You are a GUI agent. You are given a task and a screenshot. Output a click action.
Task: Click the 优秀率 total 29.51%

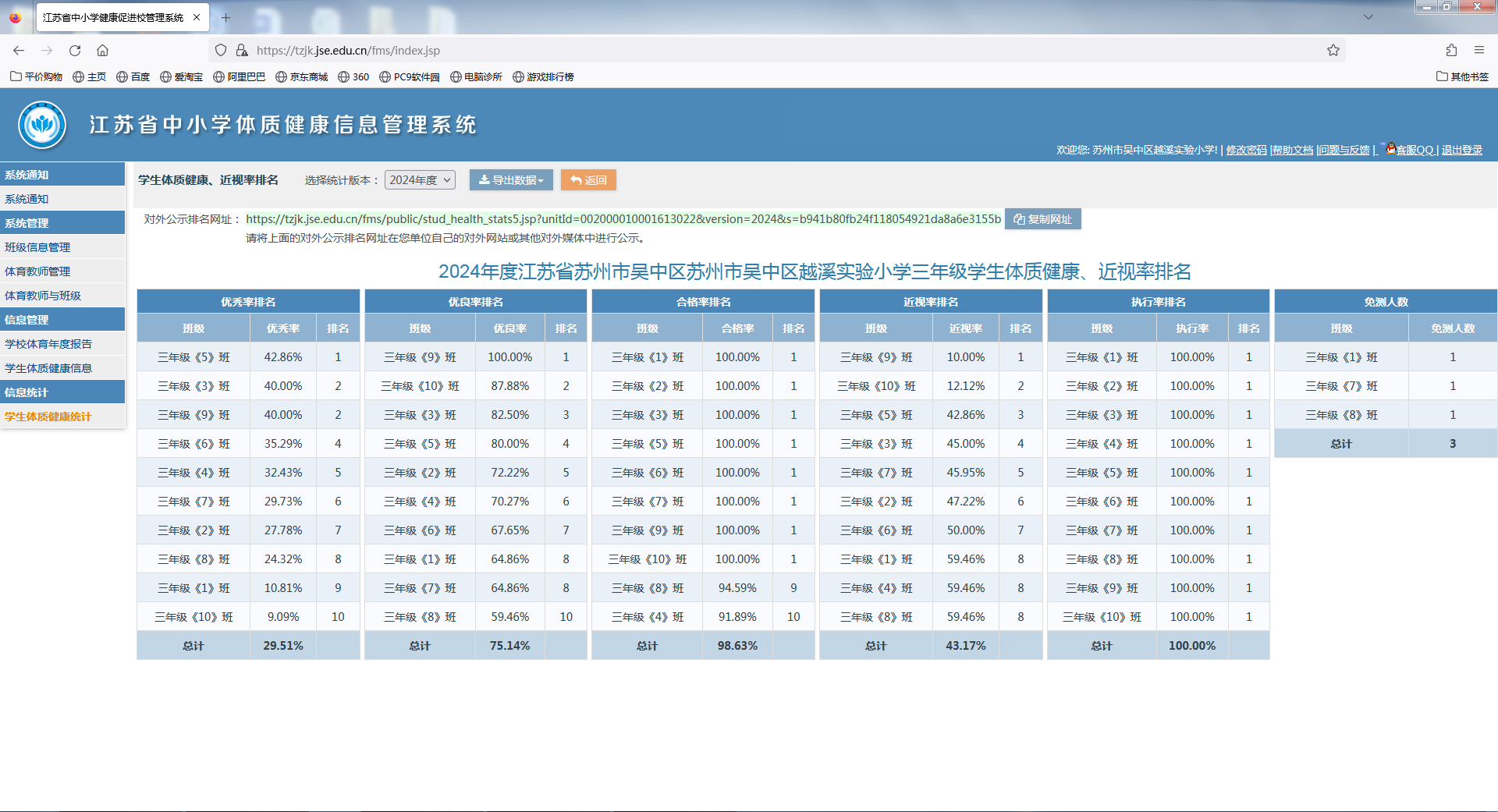[x=283, y=646]
